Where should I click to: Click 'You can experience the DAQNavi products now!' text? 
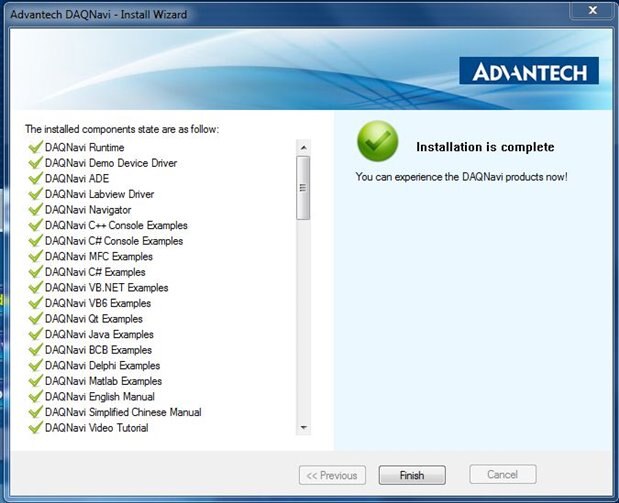pyautogui.click(x=461, y=177)
